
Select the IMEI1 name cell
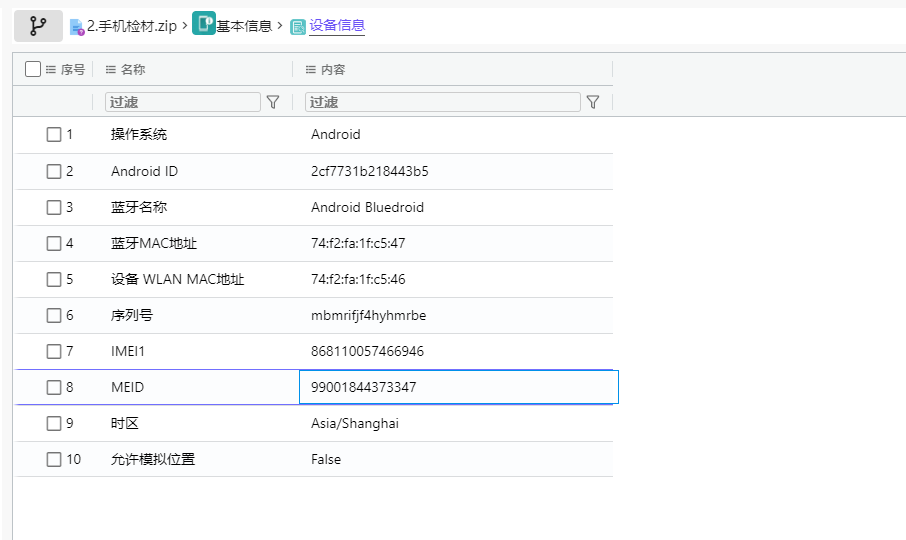coord(128,351)
